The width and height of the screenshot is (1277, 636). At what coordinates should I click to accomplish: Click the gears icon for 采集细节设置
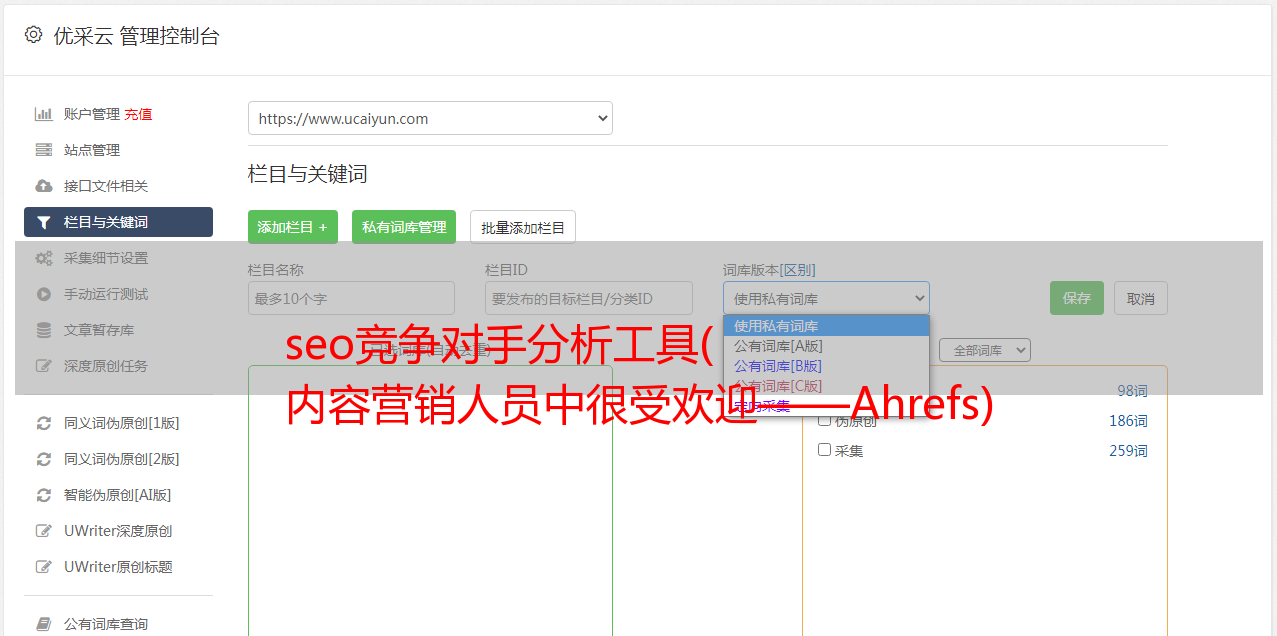43,258
